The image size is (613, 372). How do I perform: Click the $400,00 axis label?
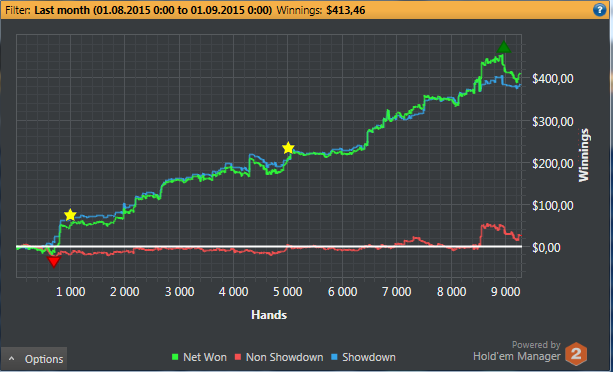[552, 79]
